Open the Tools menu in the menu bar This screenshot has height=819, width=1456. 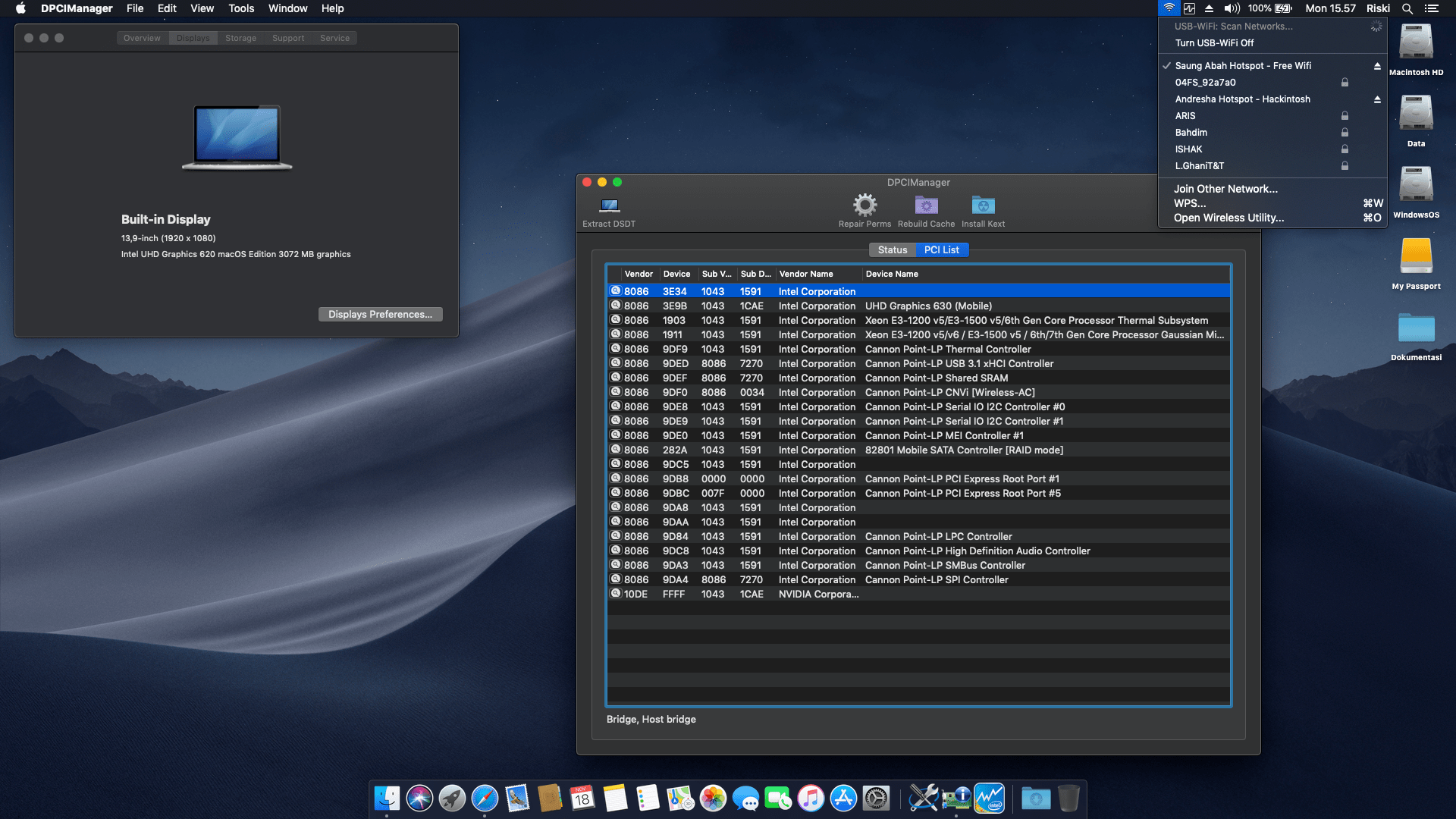point(241,8)
